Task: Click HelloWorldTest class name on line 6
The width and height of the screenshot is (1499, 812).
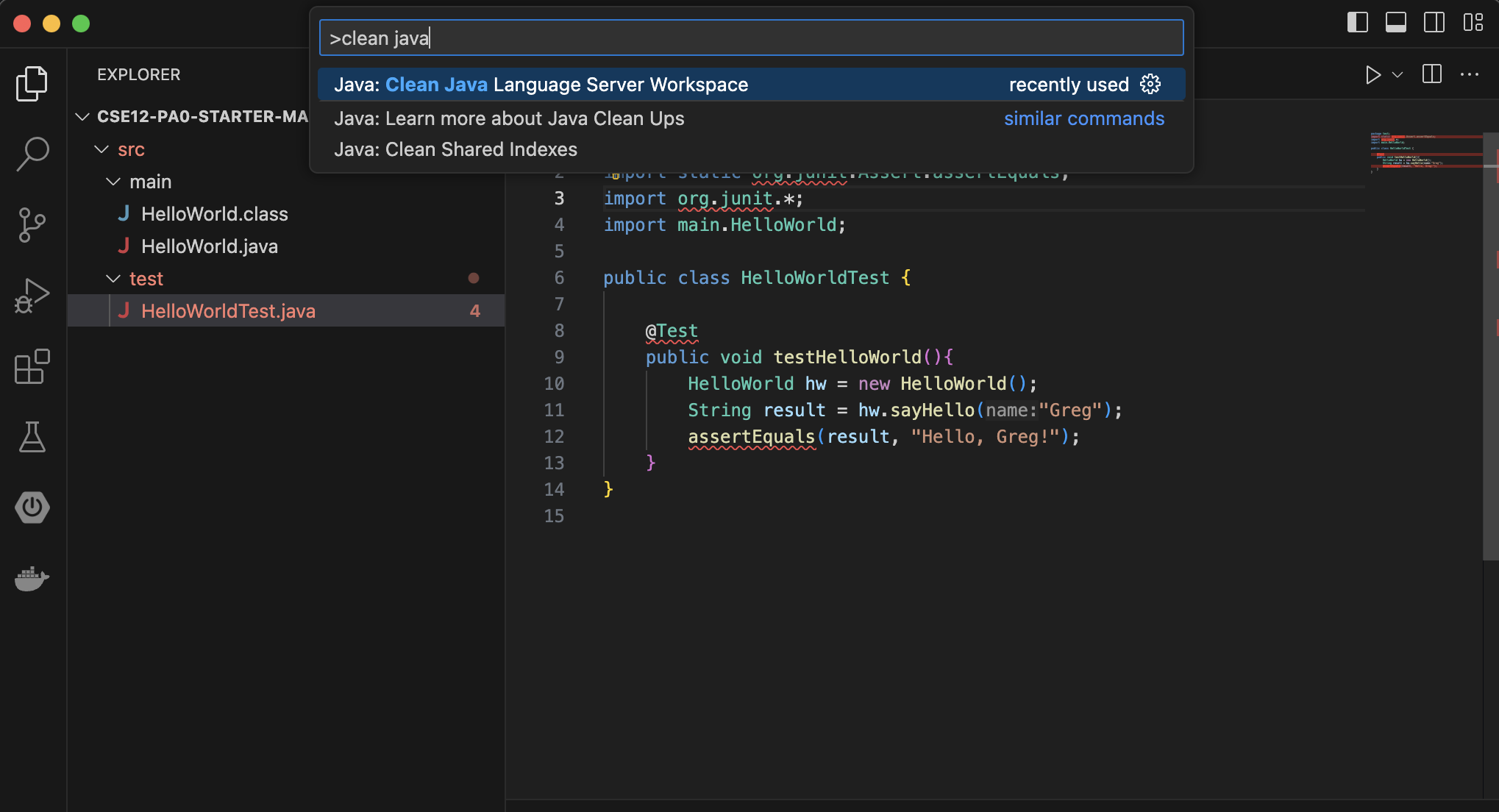Action: pyautogui.click(x=815, y=278)
